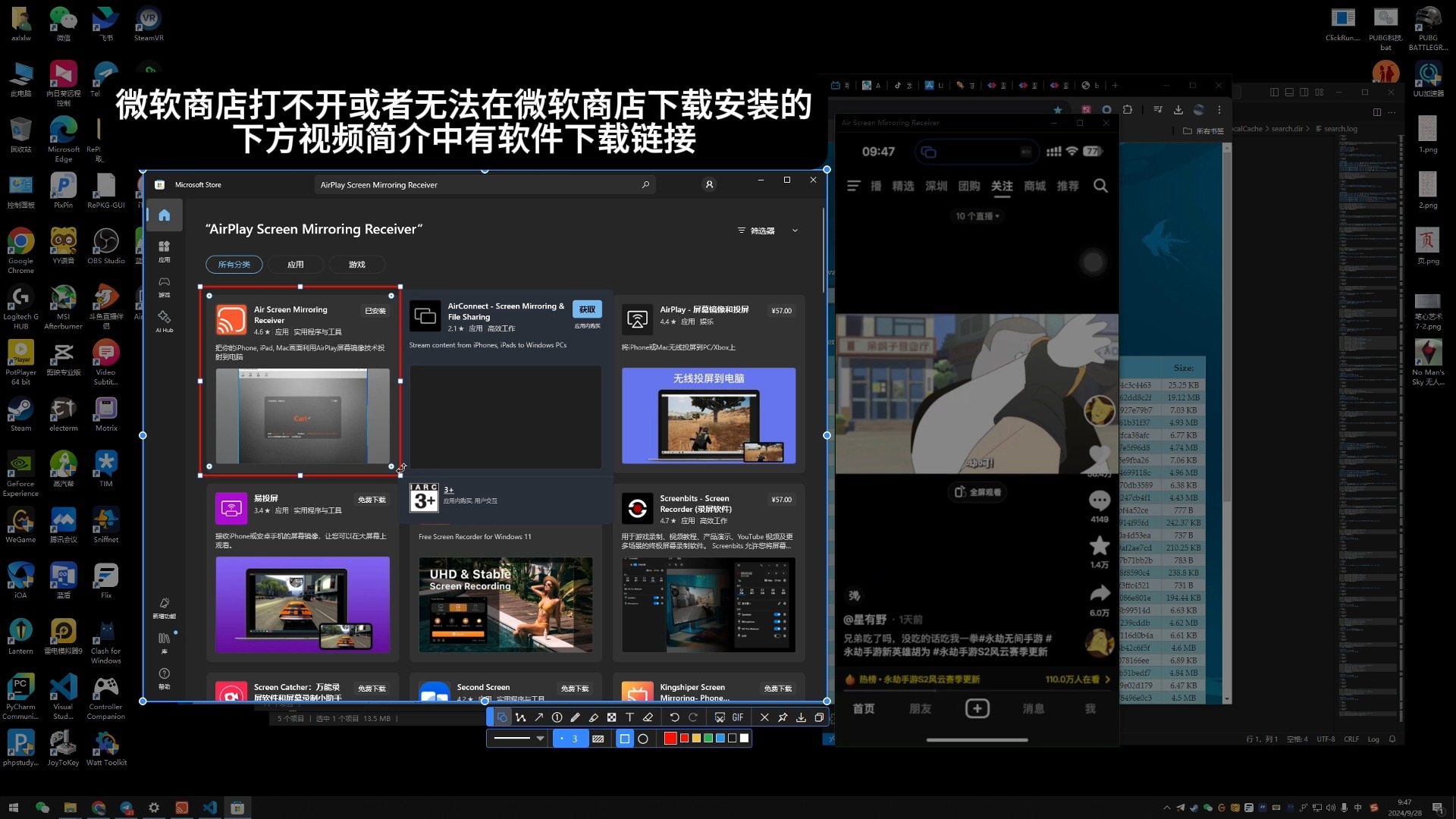Open AirPlay 屏幕镜像和投屏 app card
Viewport: 1456px width, 819px height.
[x=708, y=382]
